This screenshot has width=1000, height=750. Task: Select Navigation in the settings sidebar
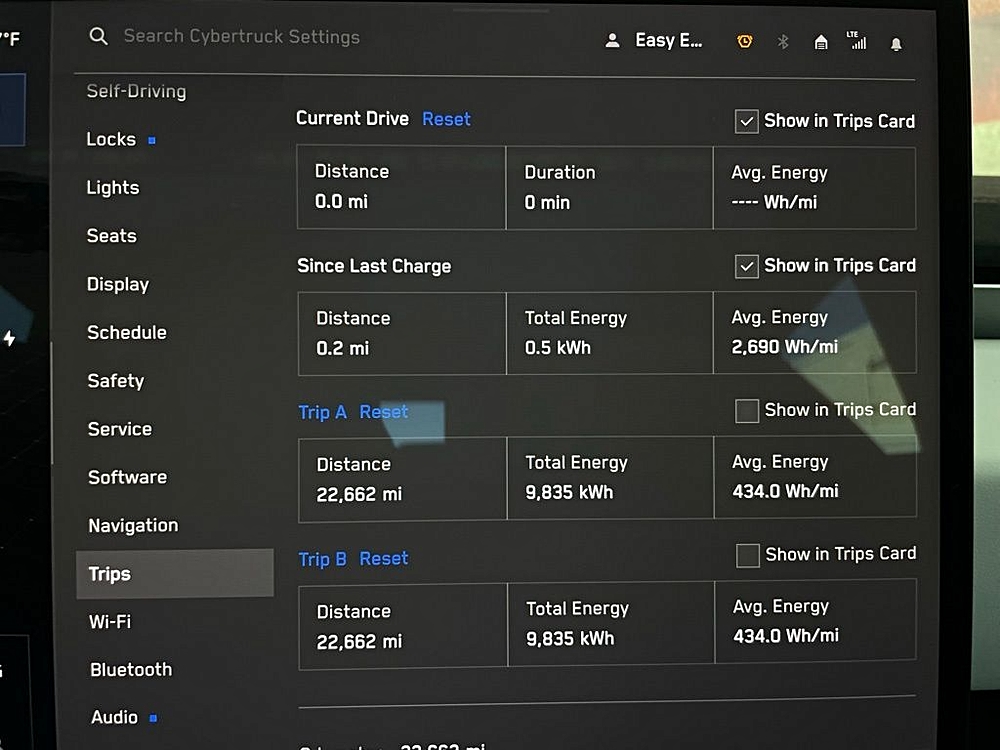(x=133, y=525)
